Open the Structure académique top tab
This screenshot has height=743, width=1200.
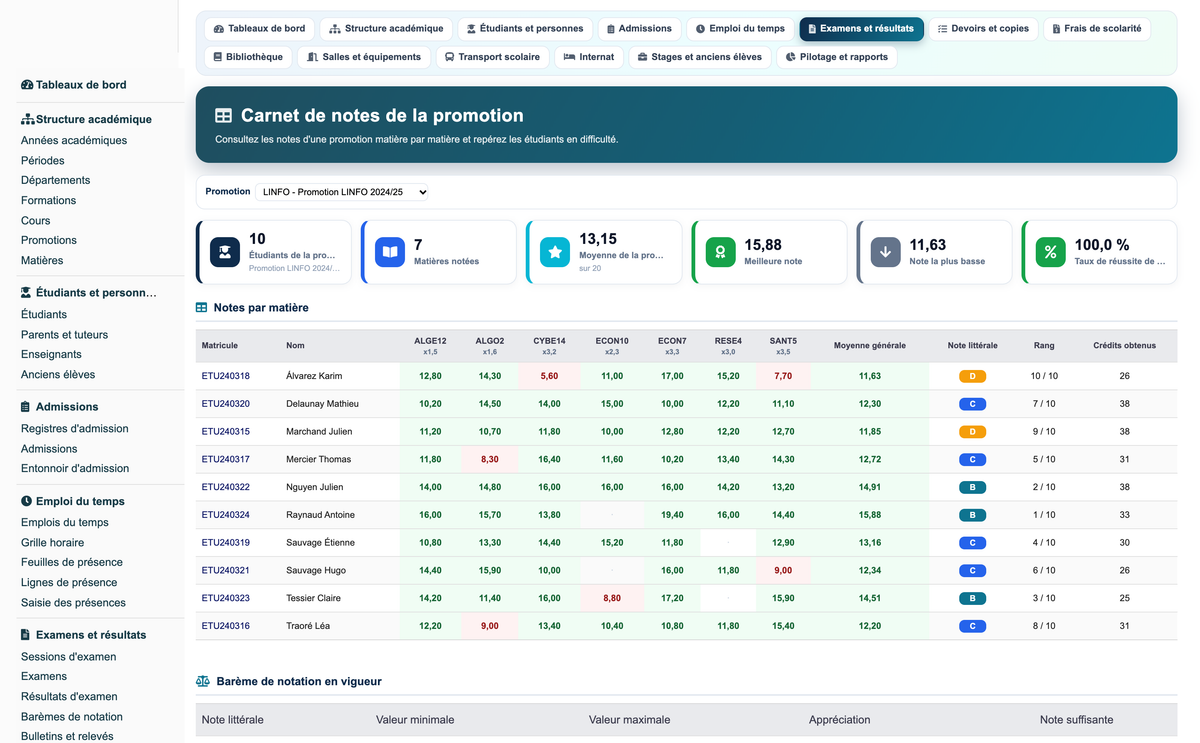pyautogui.click(x=387, y=29)
